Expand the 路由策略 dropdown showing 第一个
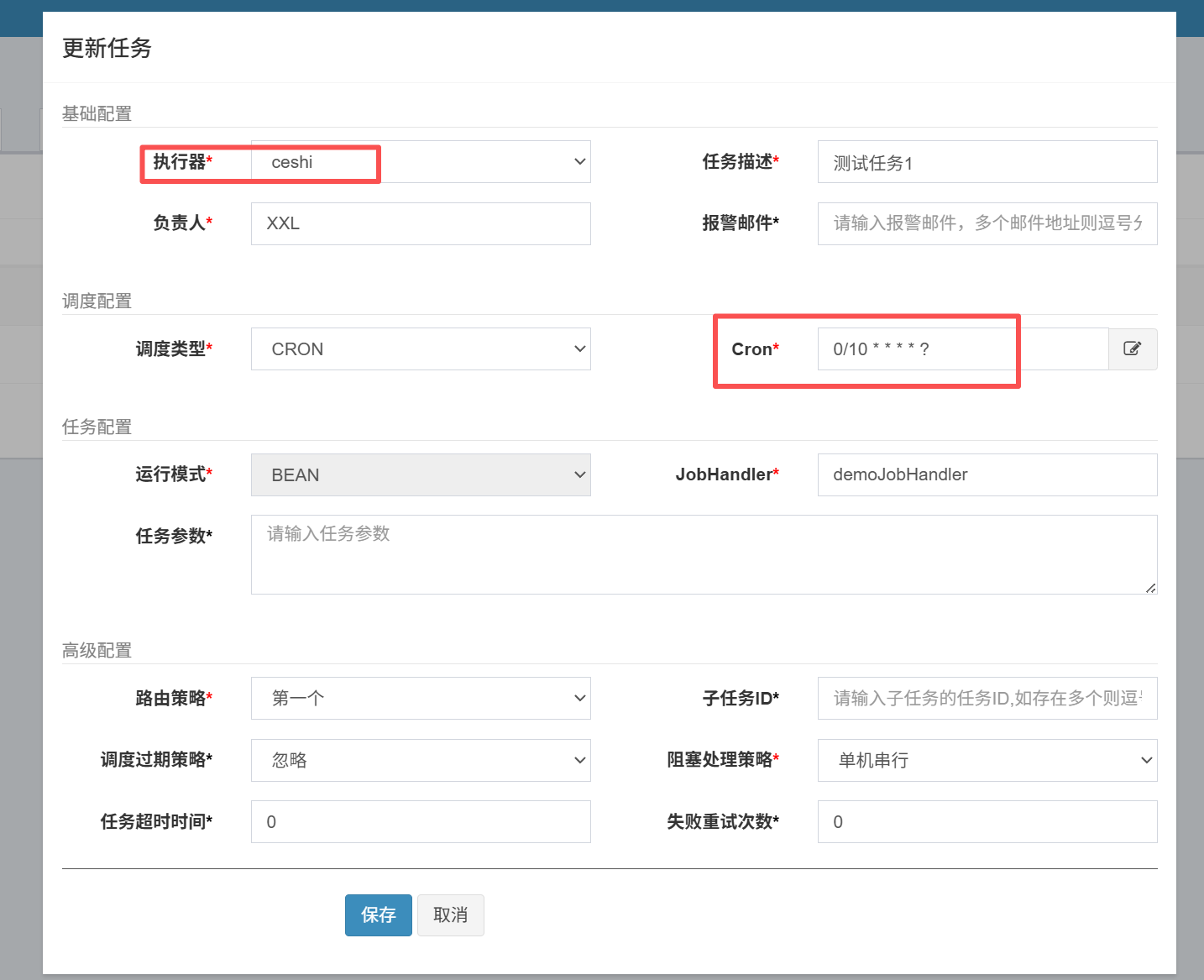Screen dimensions: 1204x980 coord(420,699)
